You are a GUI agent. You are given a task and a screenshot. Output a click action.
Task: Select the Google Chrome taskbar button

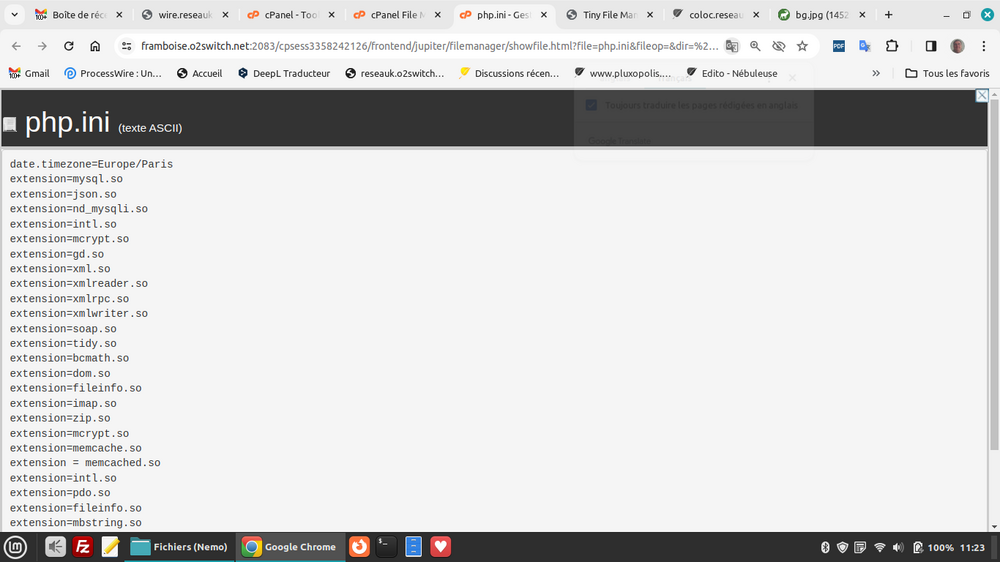[290, 547]
